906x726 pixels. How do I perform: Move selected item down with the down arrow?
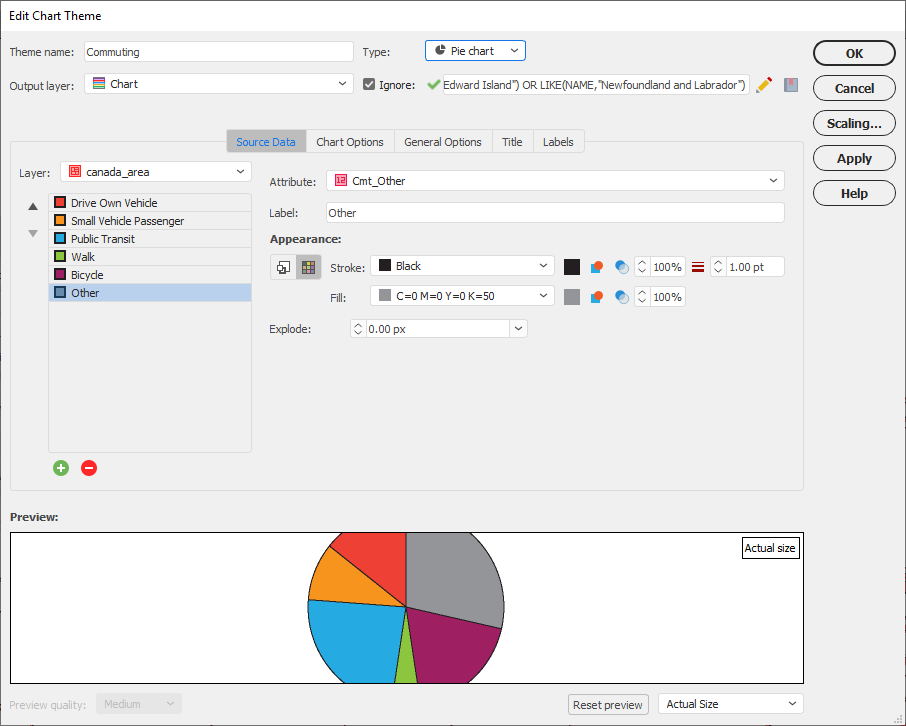click(x=33, y=234)
